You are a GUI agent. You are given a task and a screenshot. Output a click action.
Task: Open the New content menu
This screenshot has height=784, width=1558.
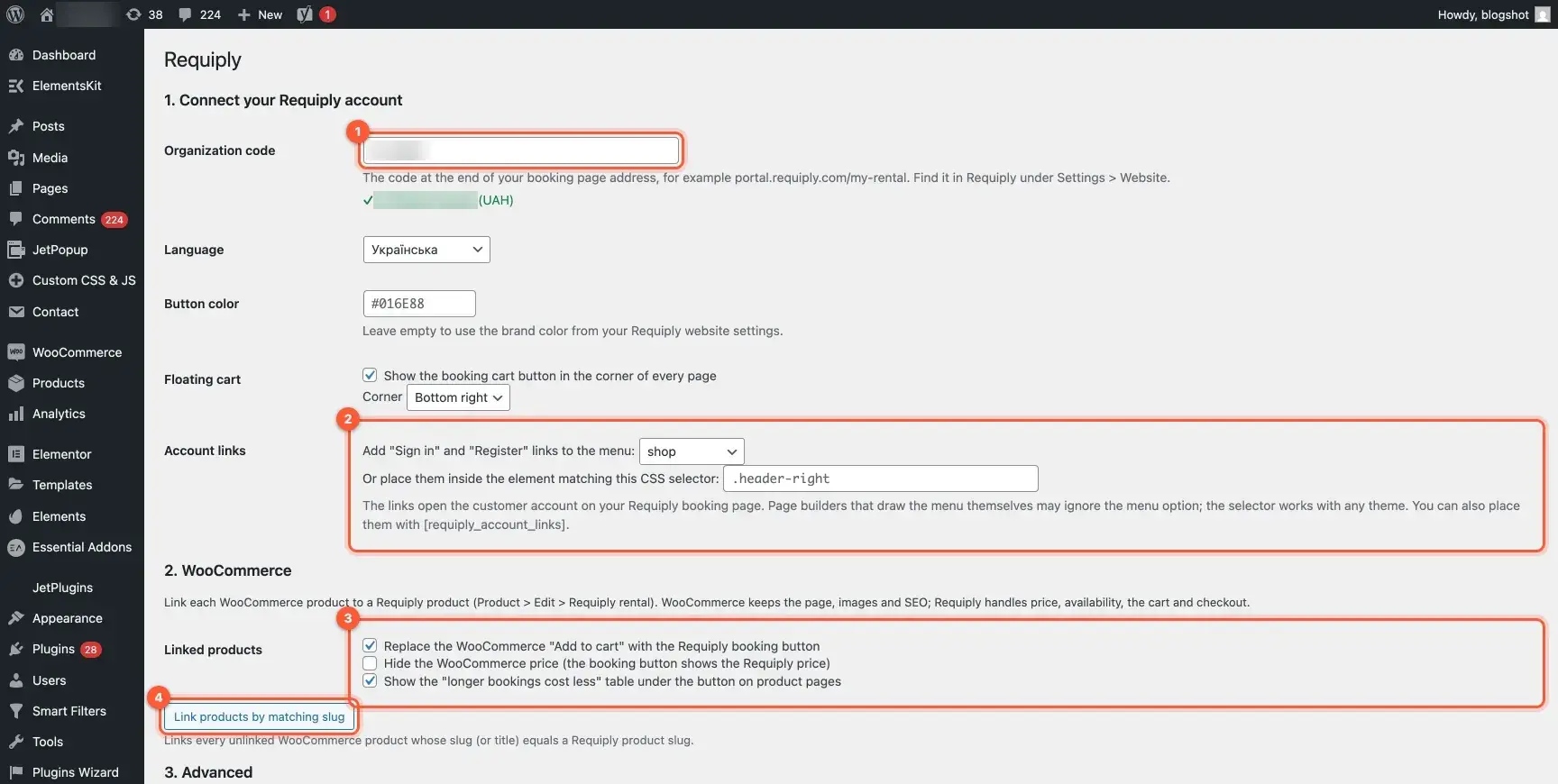tap(260, 14)
